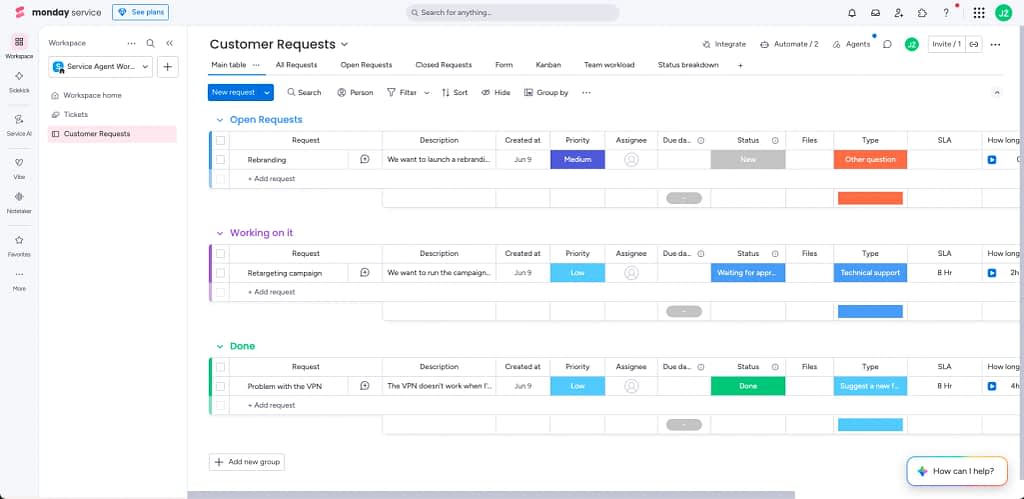Open the Service Agent workspace selector

click(x=101, y=67)
